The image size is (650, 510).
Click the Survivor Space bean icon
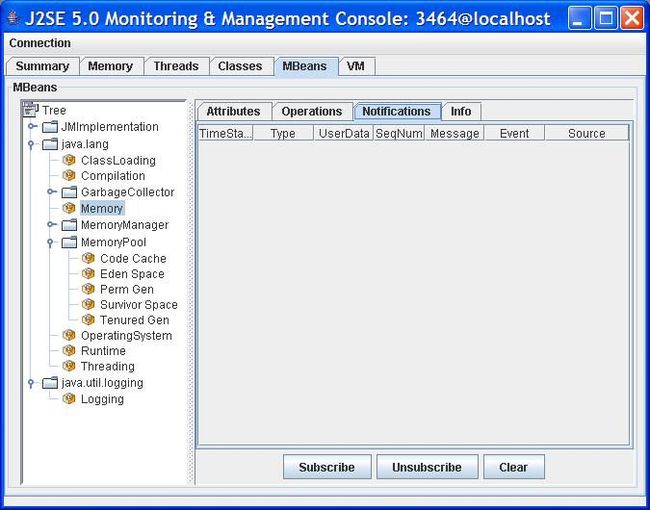point(88,304)
